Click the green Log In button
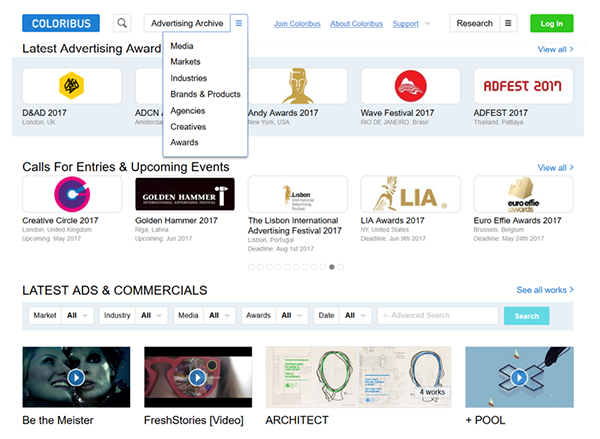Screen dimensions: 600x439 (551, 23)
